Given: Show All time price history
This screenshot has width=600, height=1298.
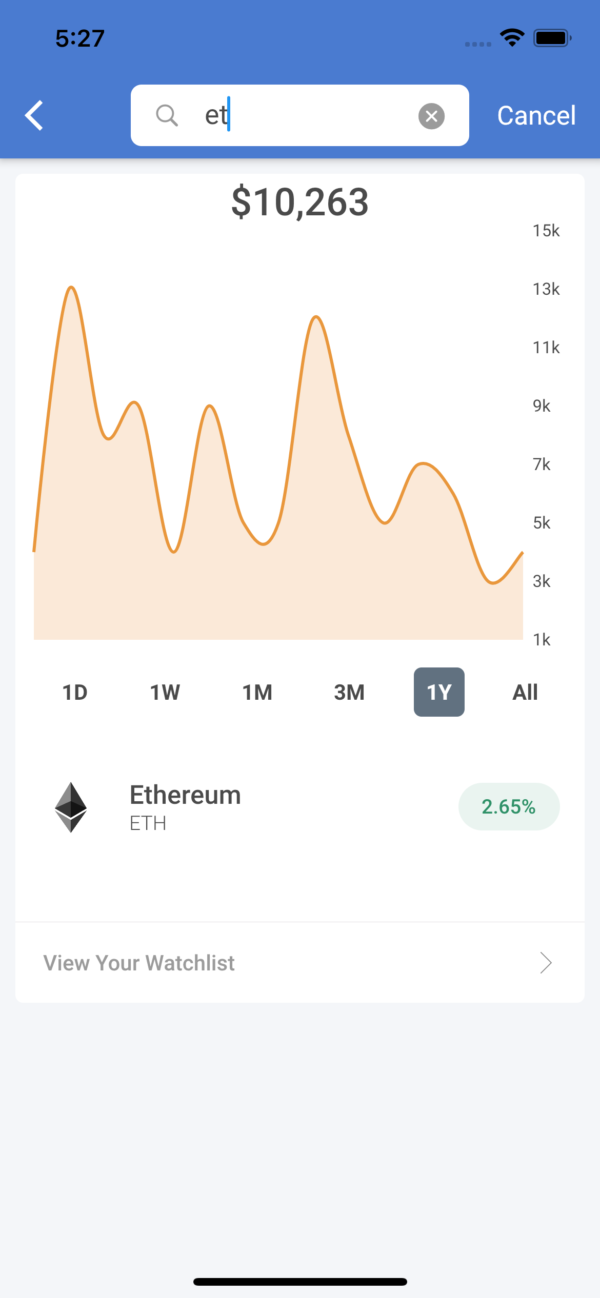Looking at the screenshot, I should click(525, 692).
